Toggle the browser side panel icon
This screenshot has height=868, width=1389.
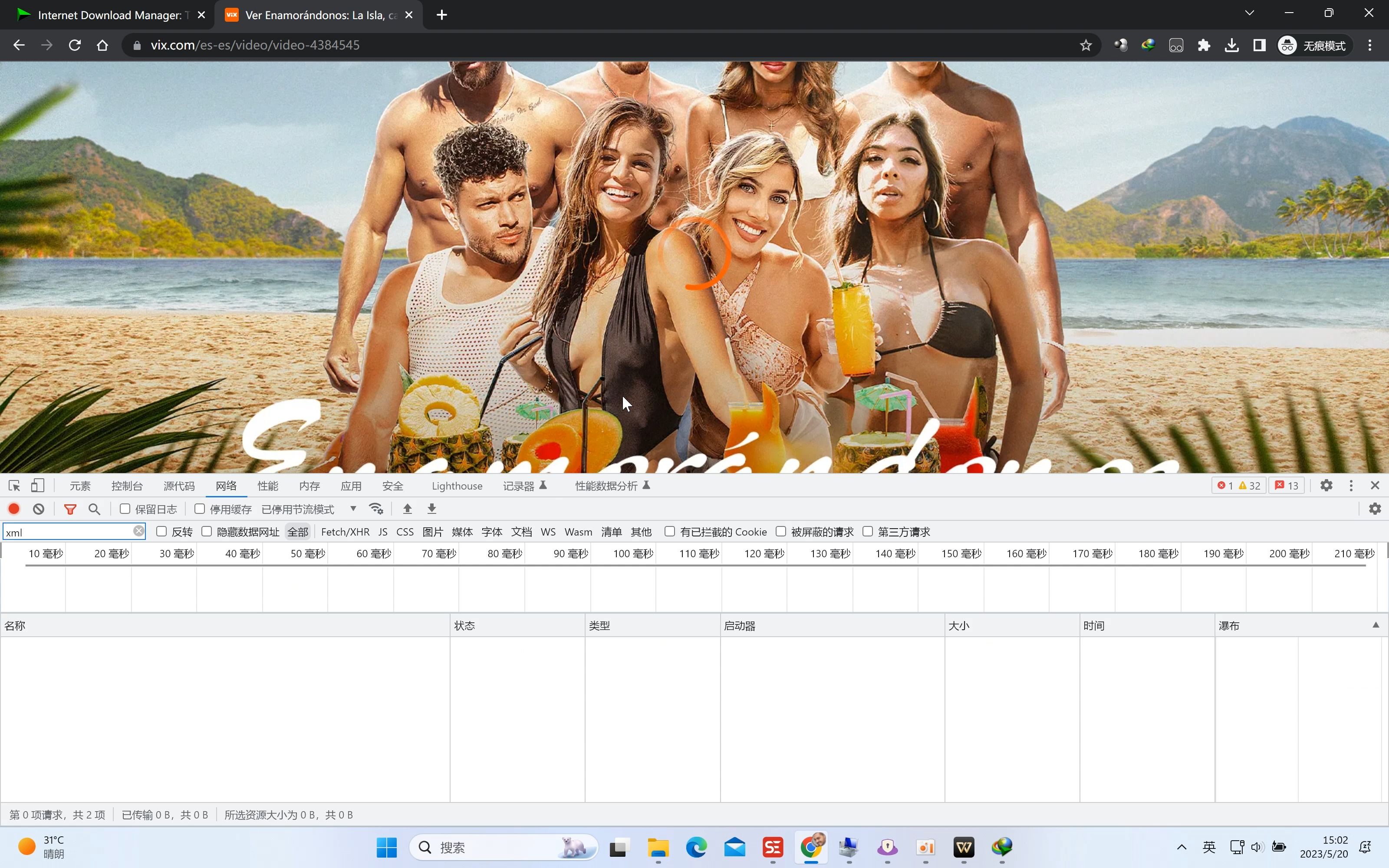tap(1259, 45)
